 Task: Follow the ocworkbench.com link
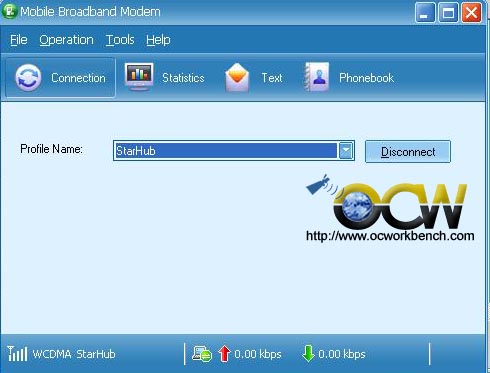(x=390, y=236)
